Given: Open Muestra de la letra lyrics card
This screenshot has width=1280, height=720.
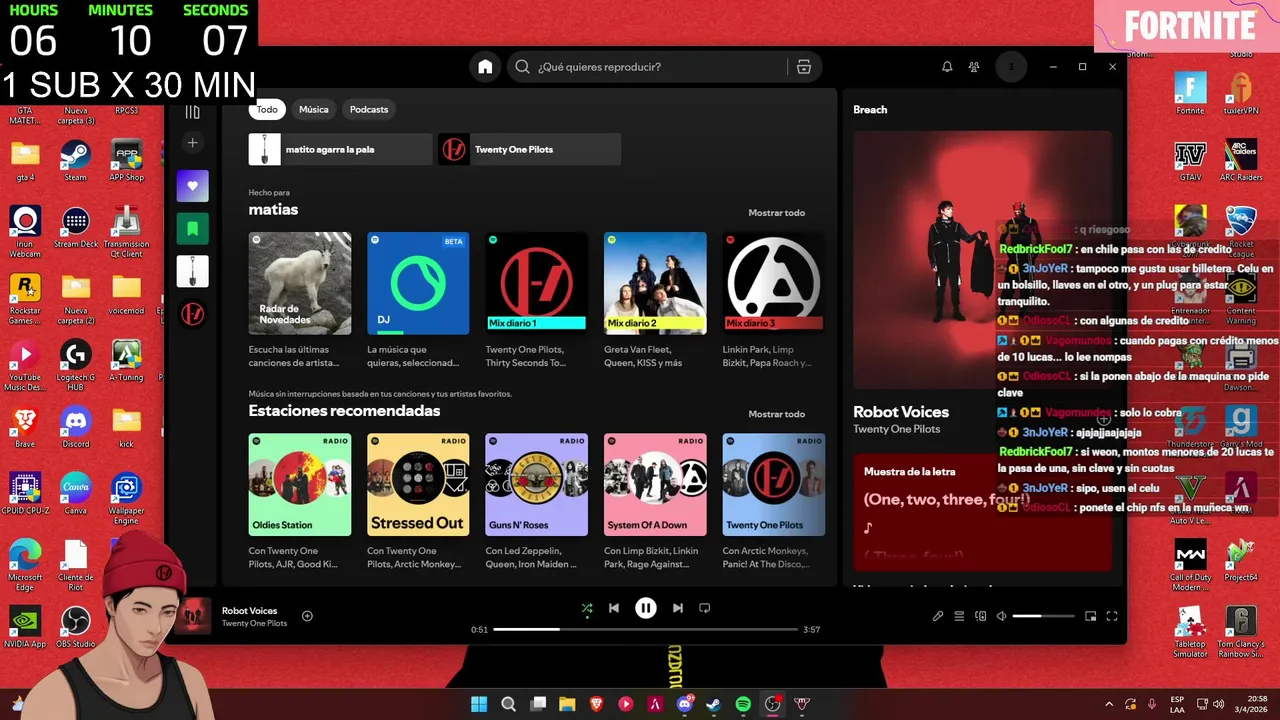Looking at the screenshot, I should pyautogui.click(x=982, y=512).
